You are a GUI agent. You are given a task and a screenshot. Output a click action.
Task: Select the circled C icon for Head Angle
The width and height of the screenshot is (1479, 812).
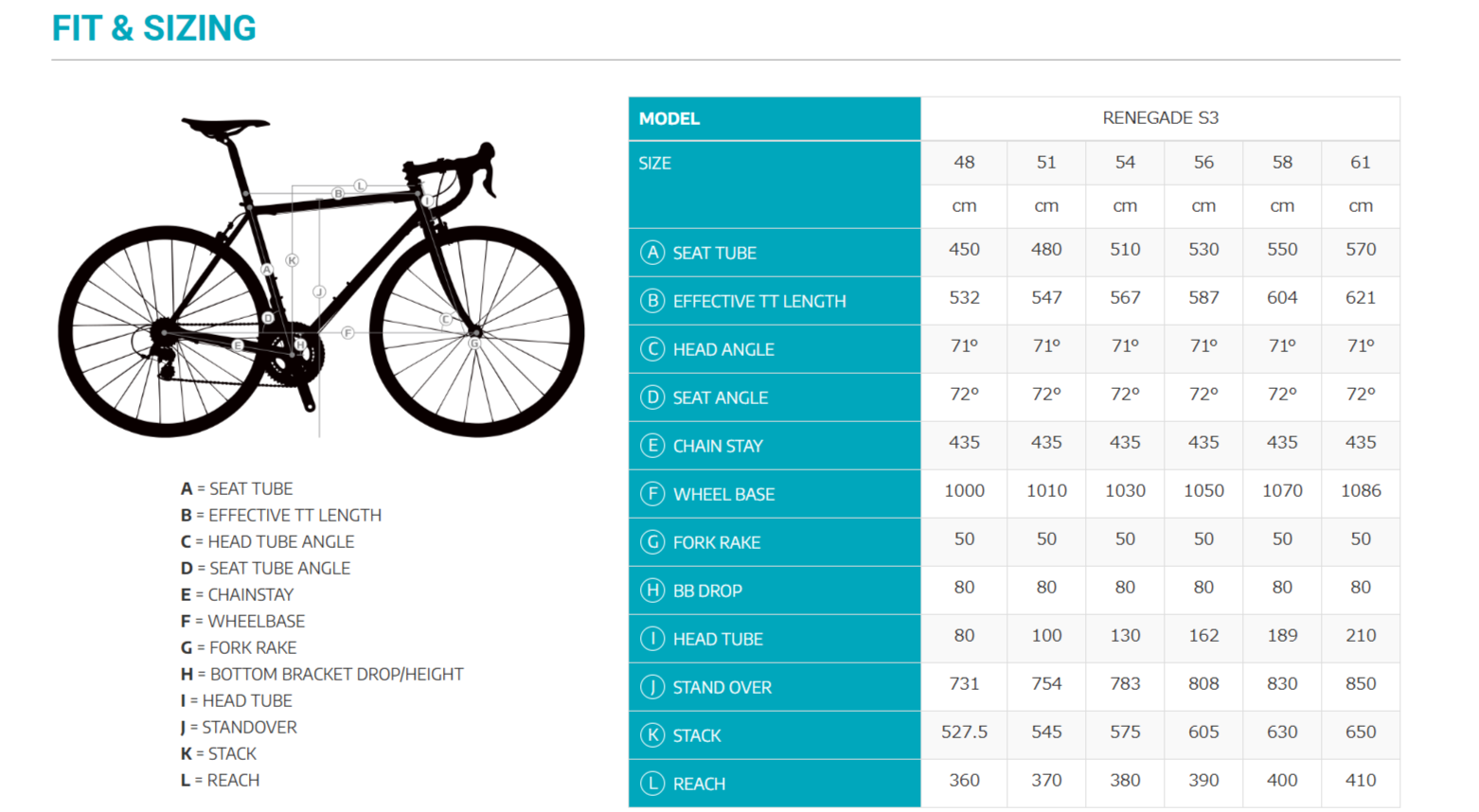[651, 349]
